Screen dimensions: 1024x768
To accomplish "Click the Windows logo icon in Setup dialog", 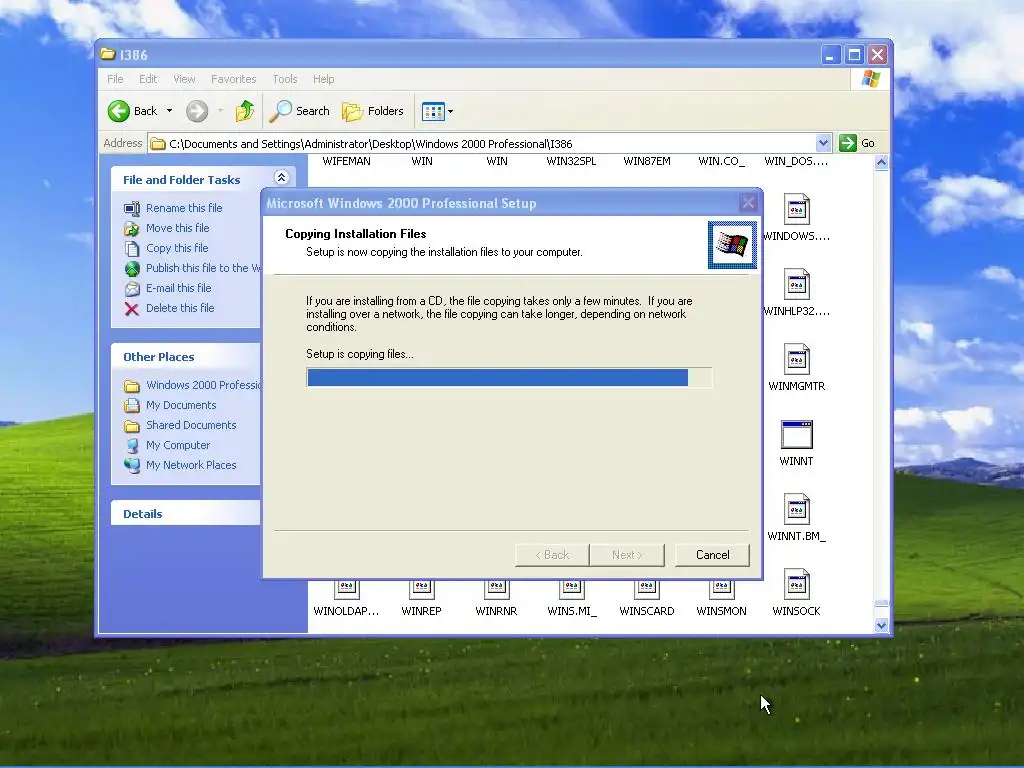I will pos(732,245).
